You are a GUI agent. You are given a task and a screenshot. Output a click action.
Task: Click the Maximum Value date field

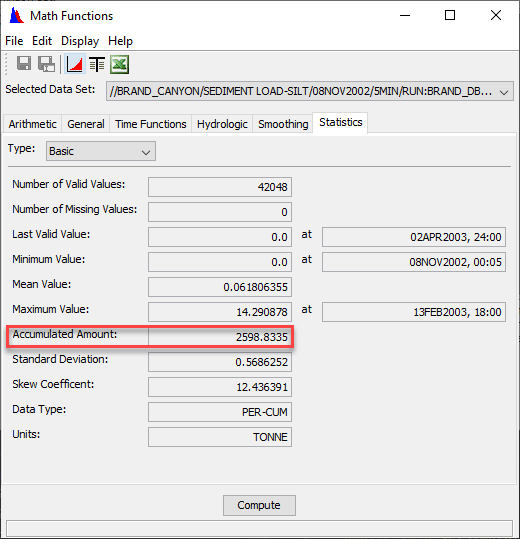[414, 312]
